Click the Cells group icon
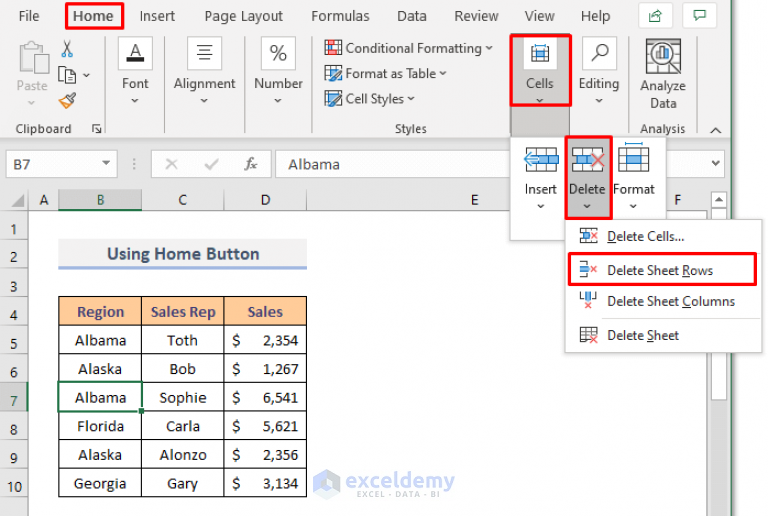Viewport: 768px width, 516px height. (x=540, y=53)
